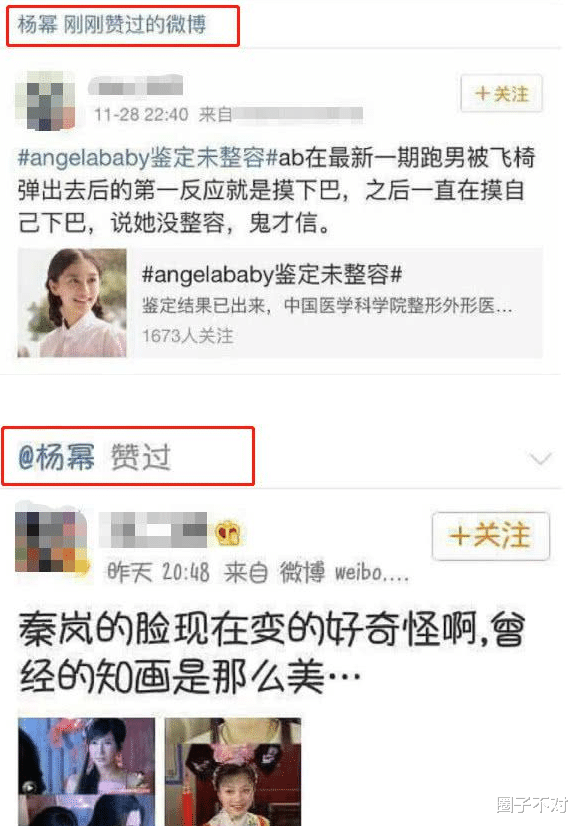Select the 杨幂 刚刚赞过的微博 header

112,25
